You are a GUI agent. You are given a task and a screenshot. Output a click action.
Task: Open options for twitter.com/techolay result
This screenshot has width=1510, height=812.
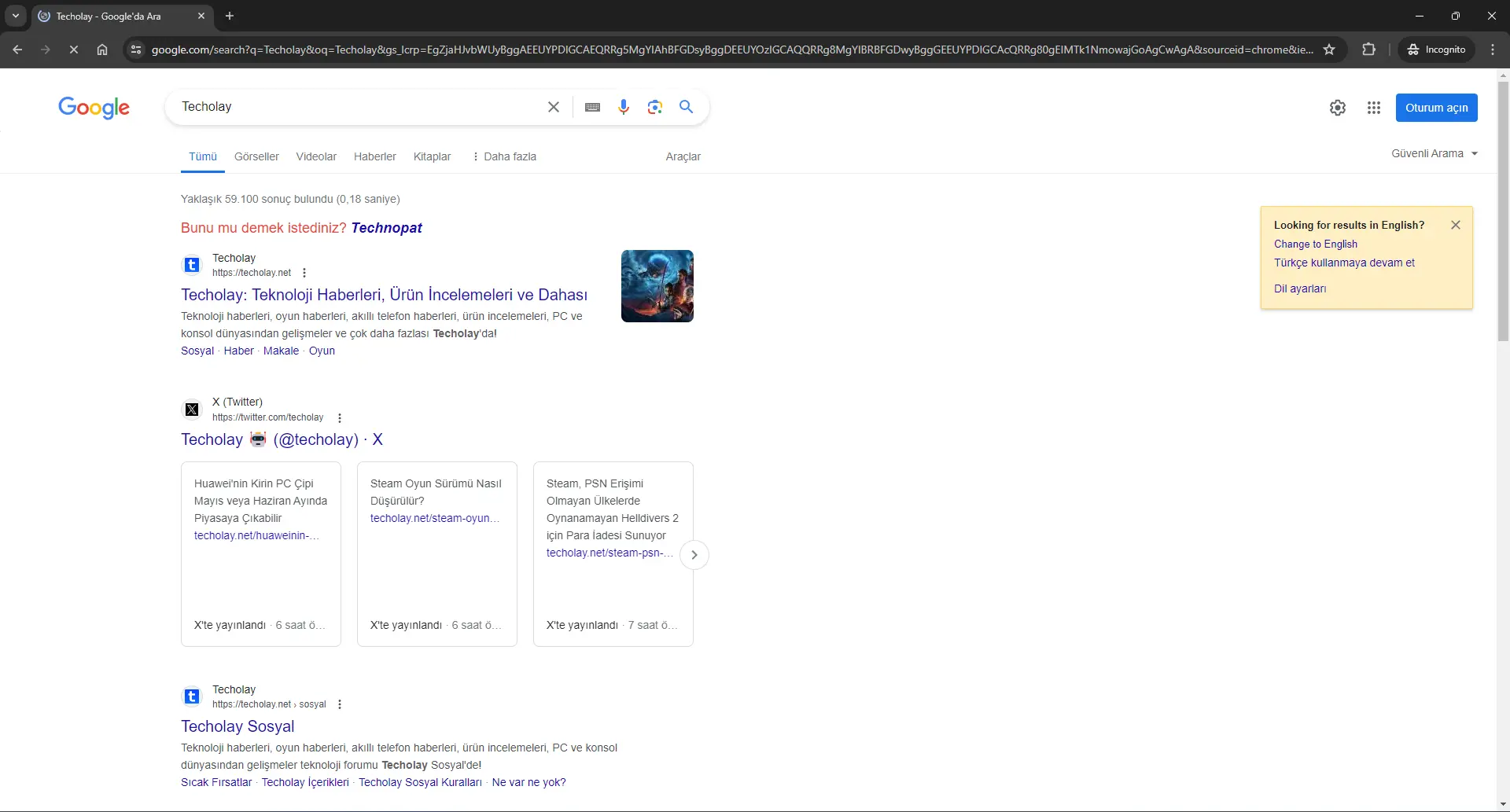pyautogui.click(x=340, y=418)
